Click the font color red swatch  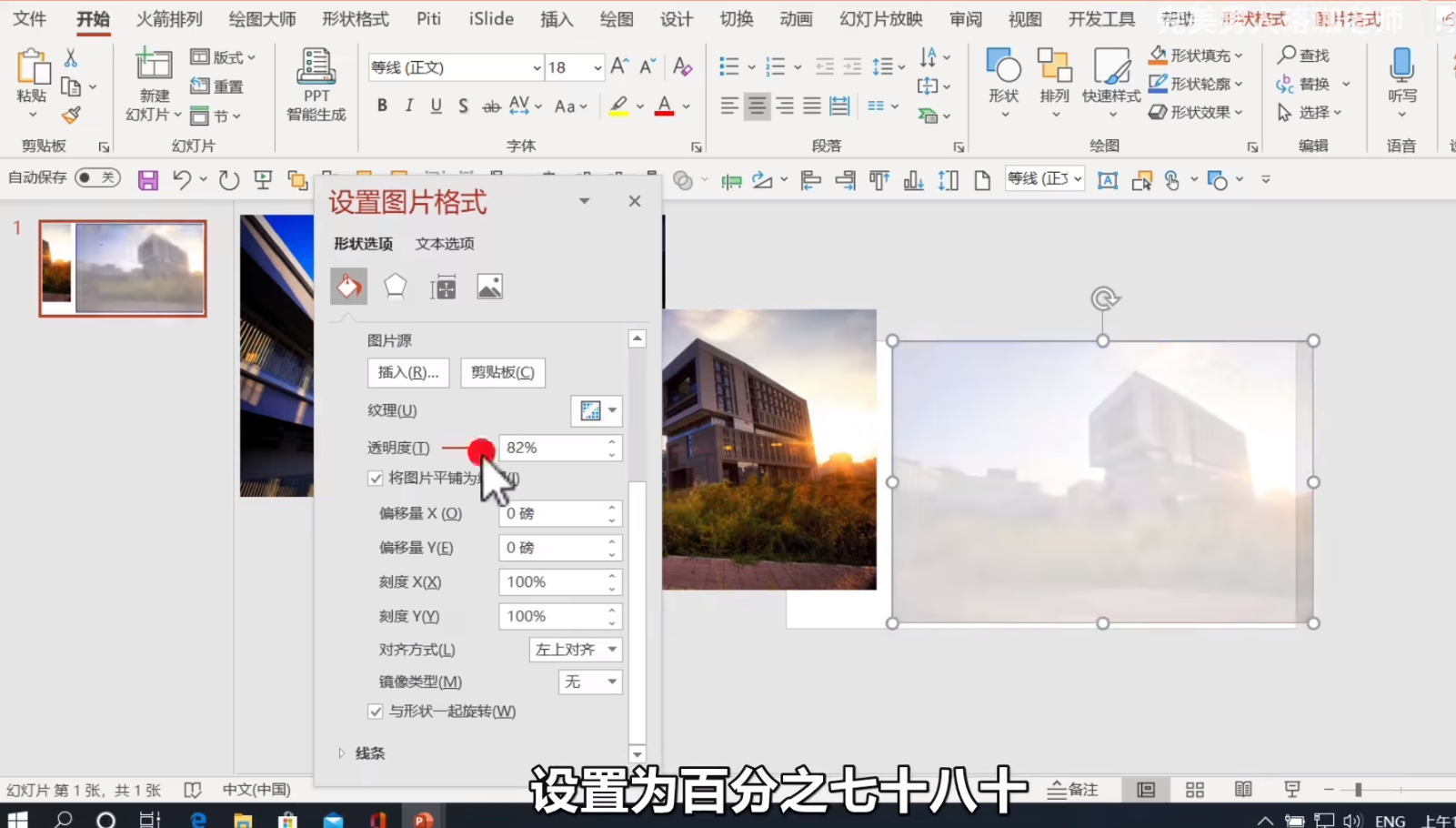[x=665, y=106]
